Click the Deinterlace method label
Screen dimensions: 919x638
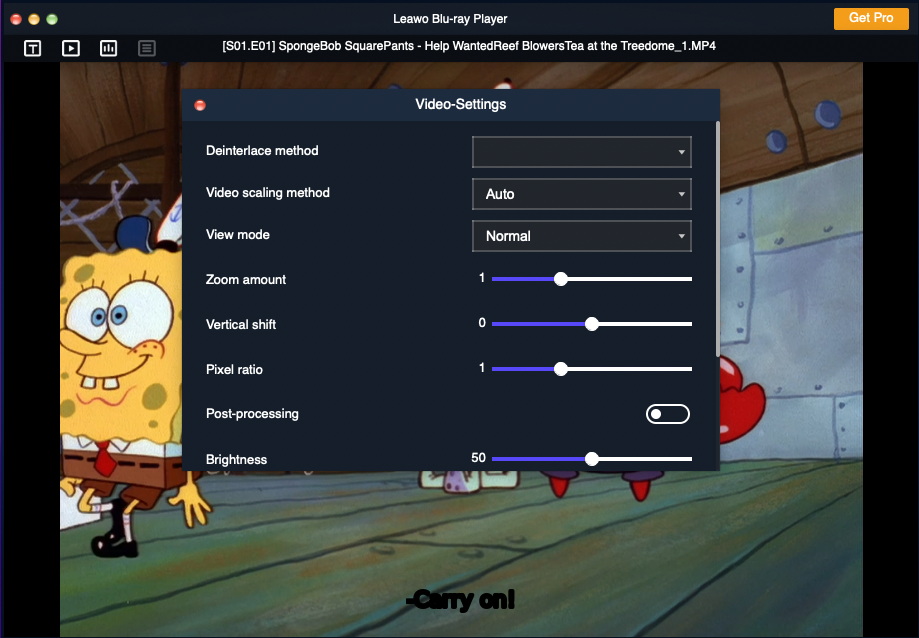pos(262,151)
